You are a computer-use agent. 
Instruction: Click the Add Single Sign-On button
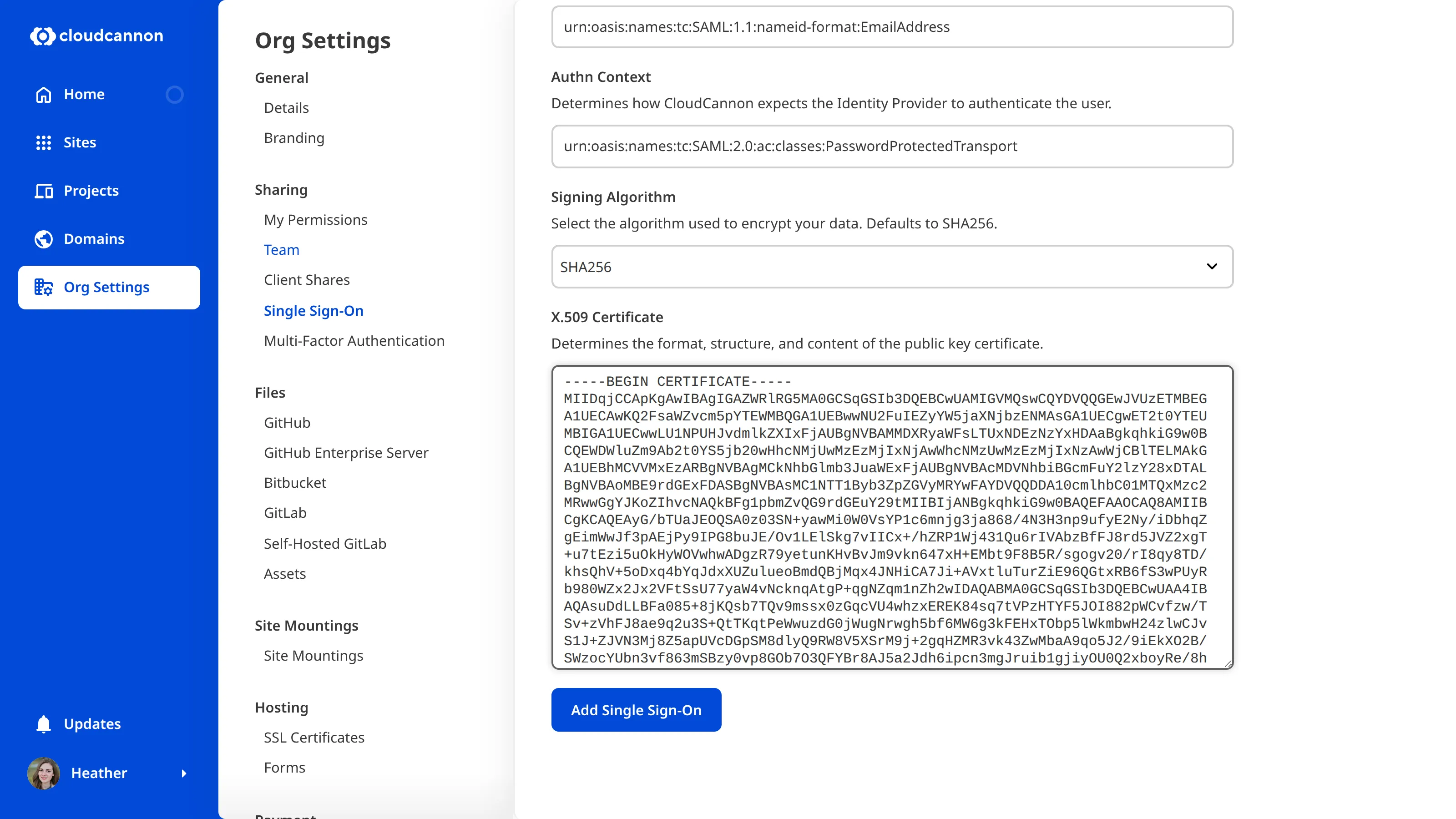(x=636, y=709)
